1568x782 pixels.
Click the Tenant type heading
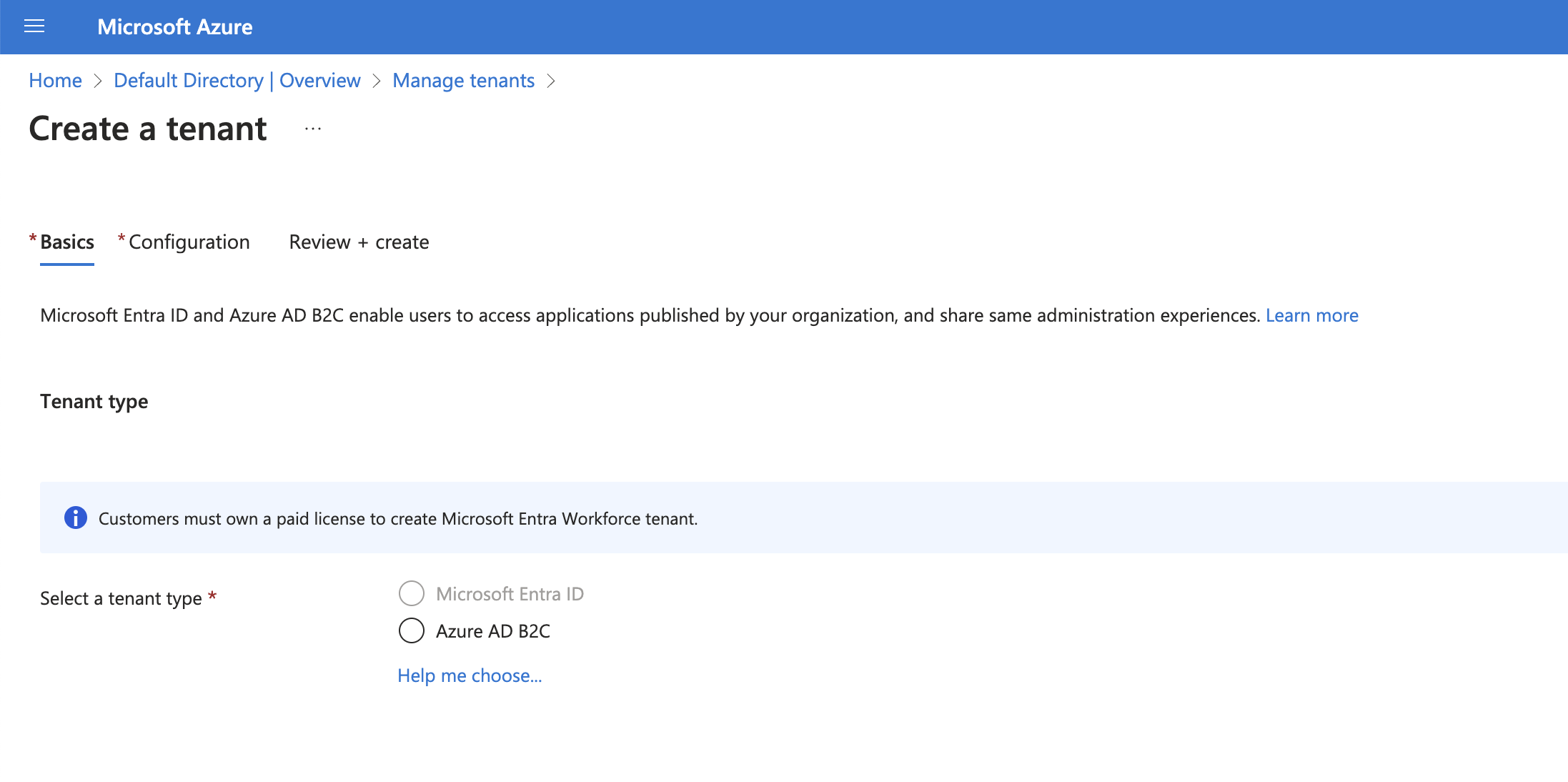94,402
